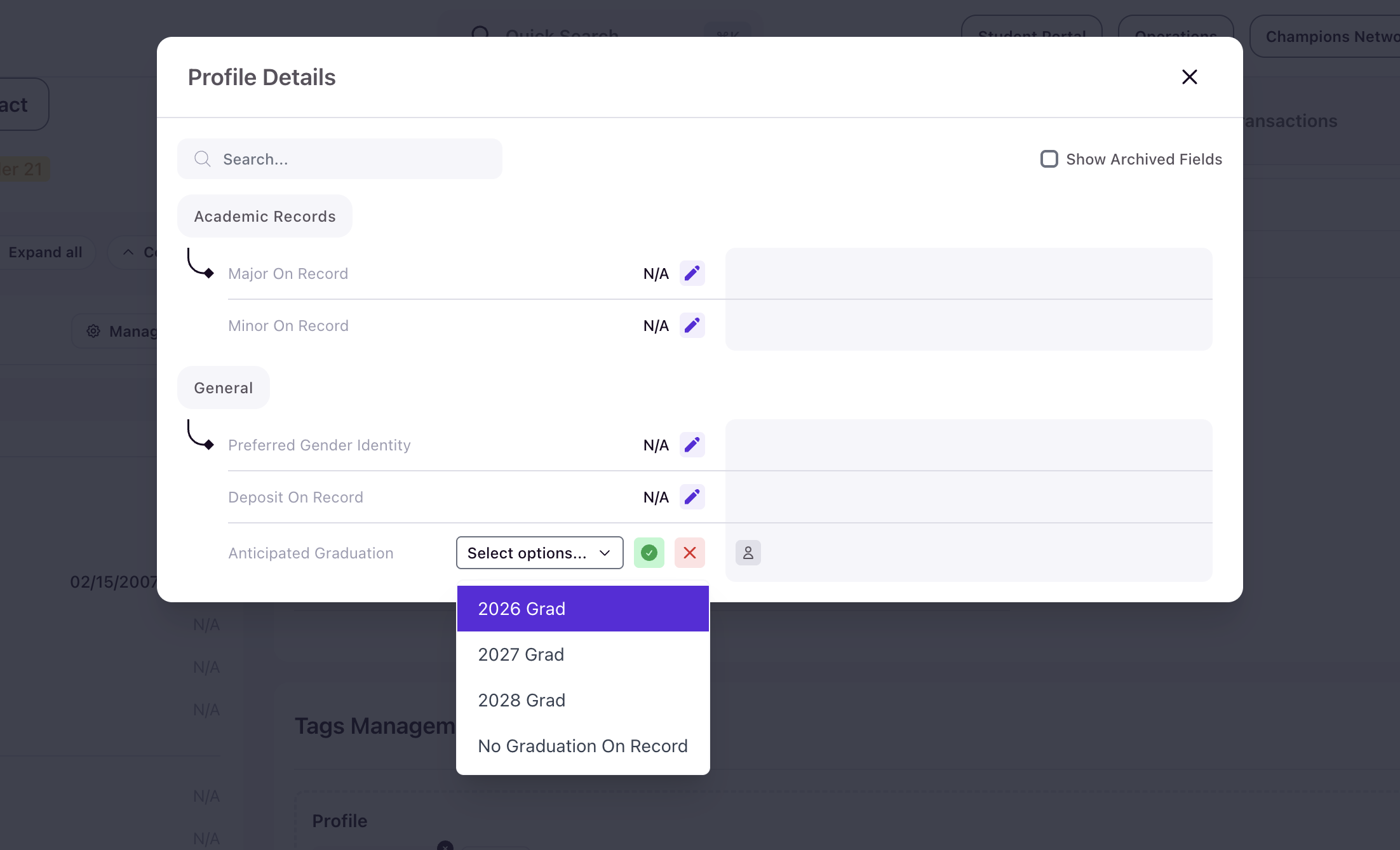Click N/A value for Deposit On Record

tap(656, 497)
